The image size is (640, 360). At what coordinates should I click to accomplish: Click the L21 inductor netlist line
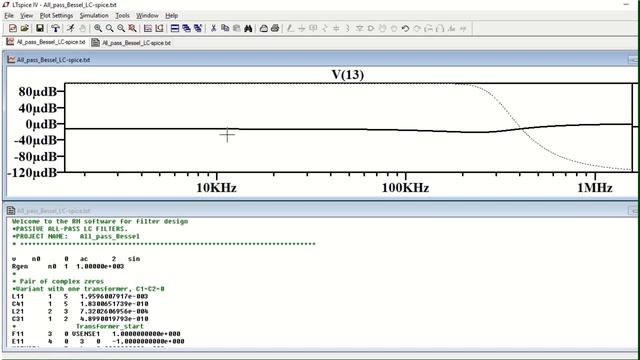click(x=80, y=311)
